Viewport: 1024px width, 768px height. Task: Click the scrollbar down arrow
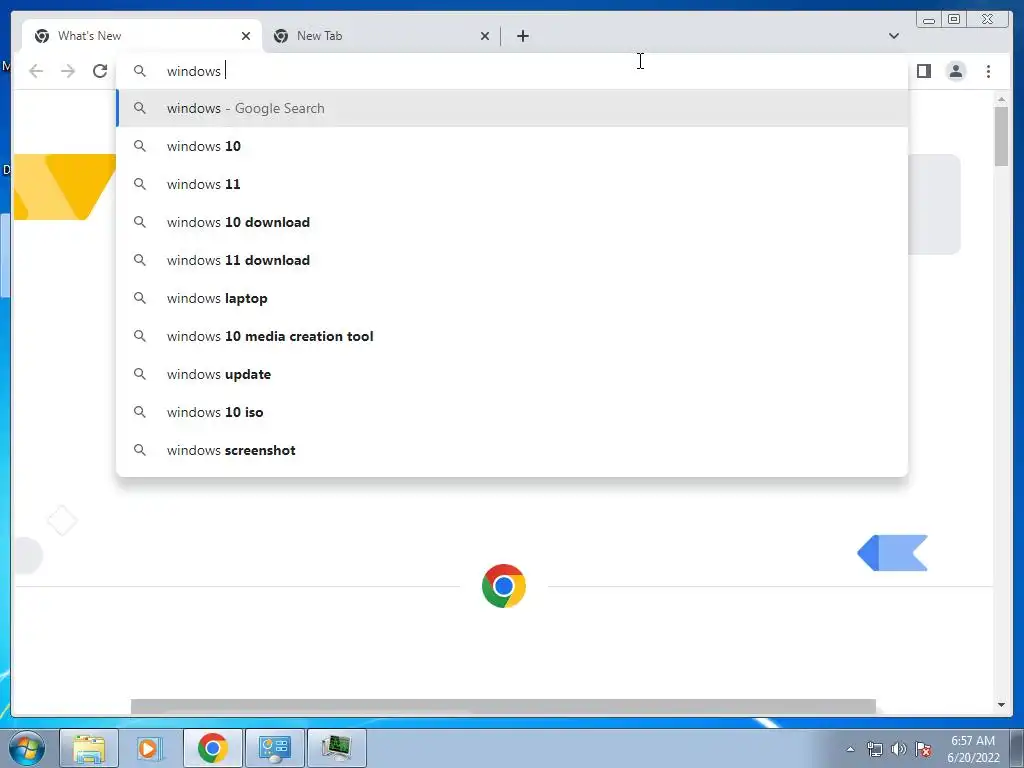(1001, 705)
